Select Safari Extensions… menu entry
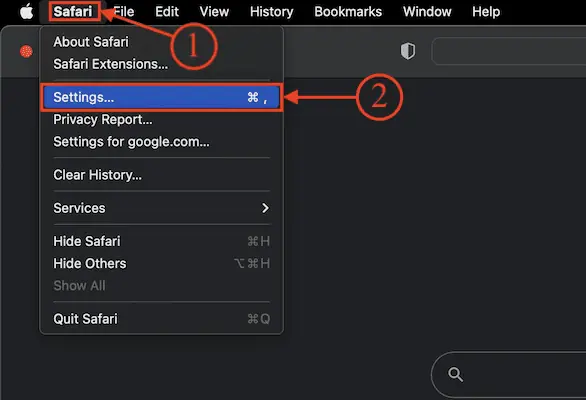 [161, 64]
